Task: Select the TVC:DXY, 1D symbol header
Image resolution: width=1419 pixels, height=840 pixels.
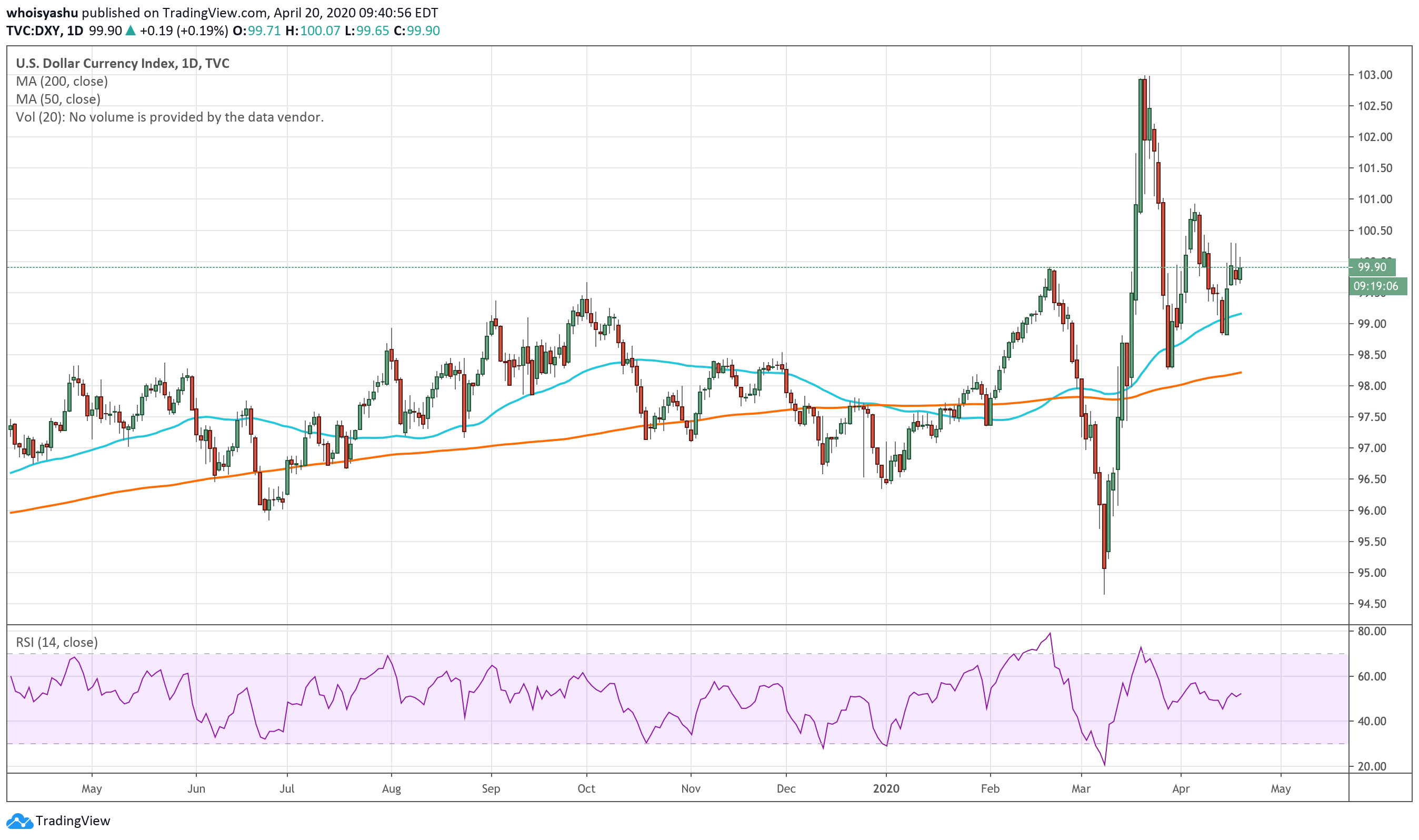Action: pos(45,31)
